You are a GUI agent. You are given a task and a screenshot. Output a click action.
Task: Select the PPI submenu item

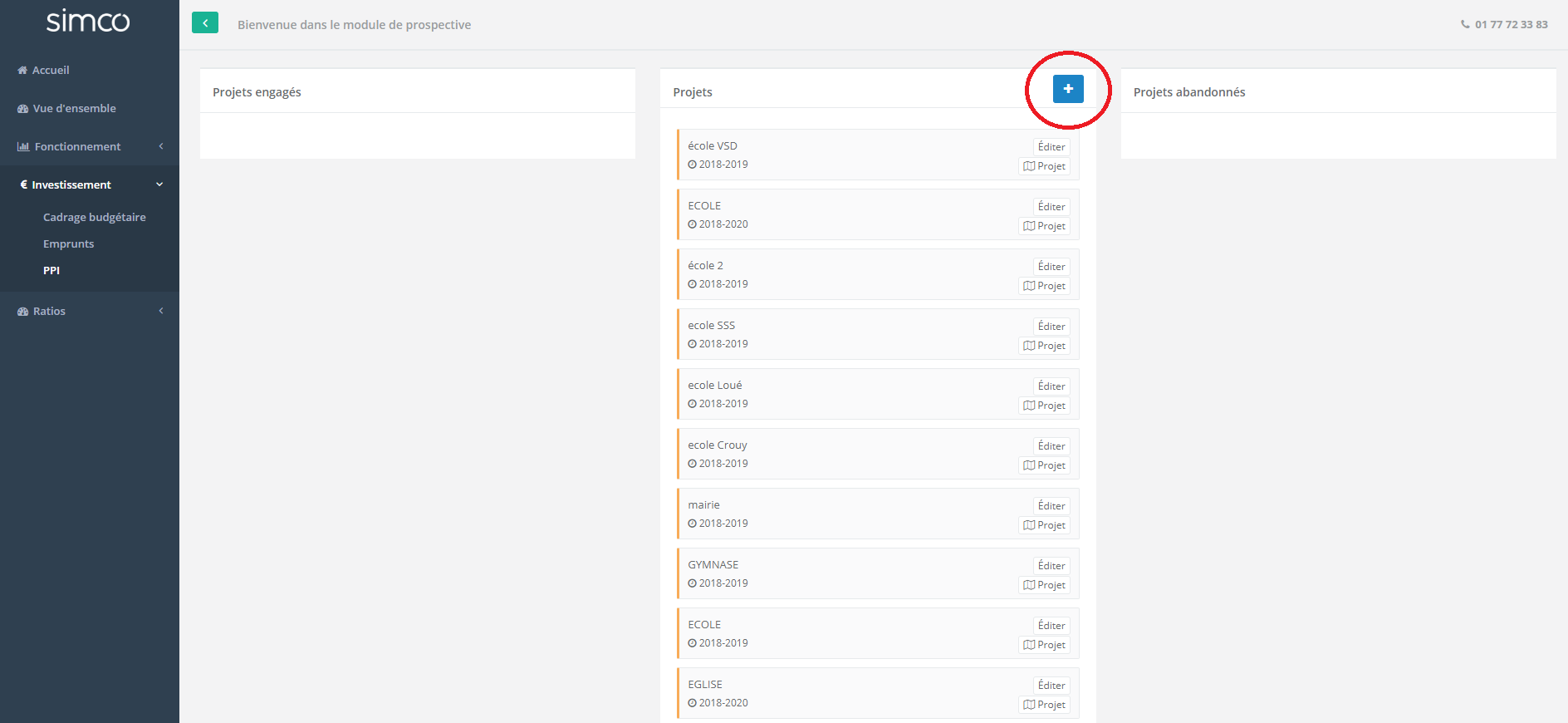click(51, 270)
